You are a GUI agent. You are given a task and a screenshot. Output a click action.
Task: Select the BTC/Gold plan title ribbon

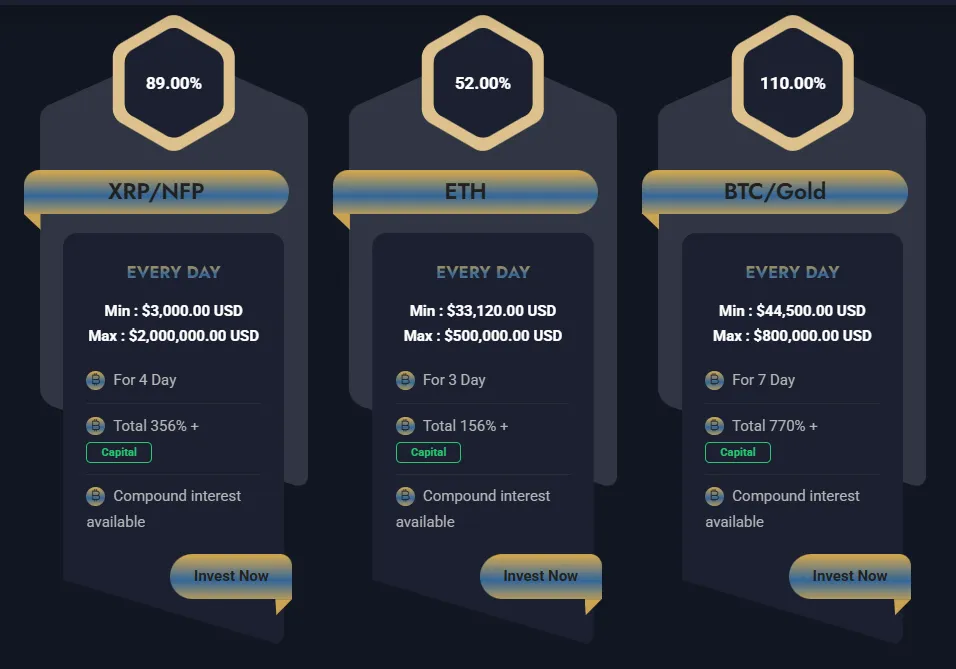(775, 192)
